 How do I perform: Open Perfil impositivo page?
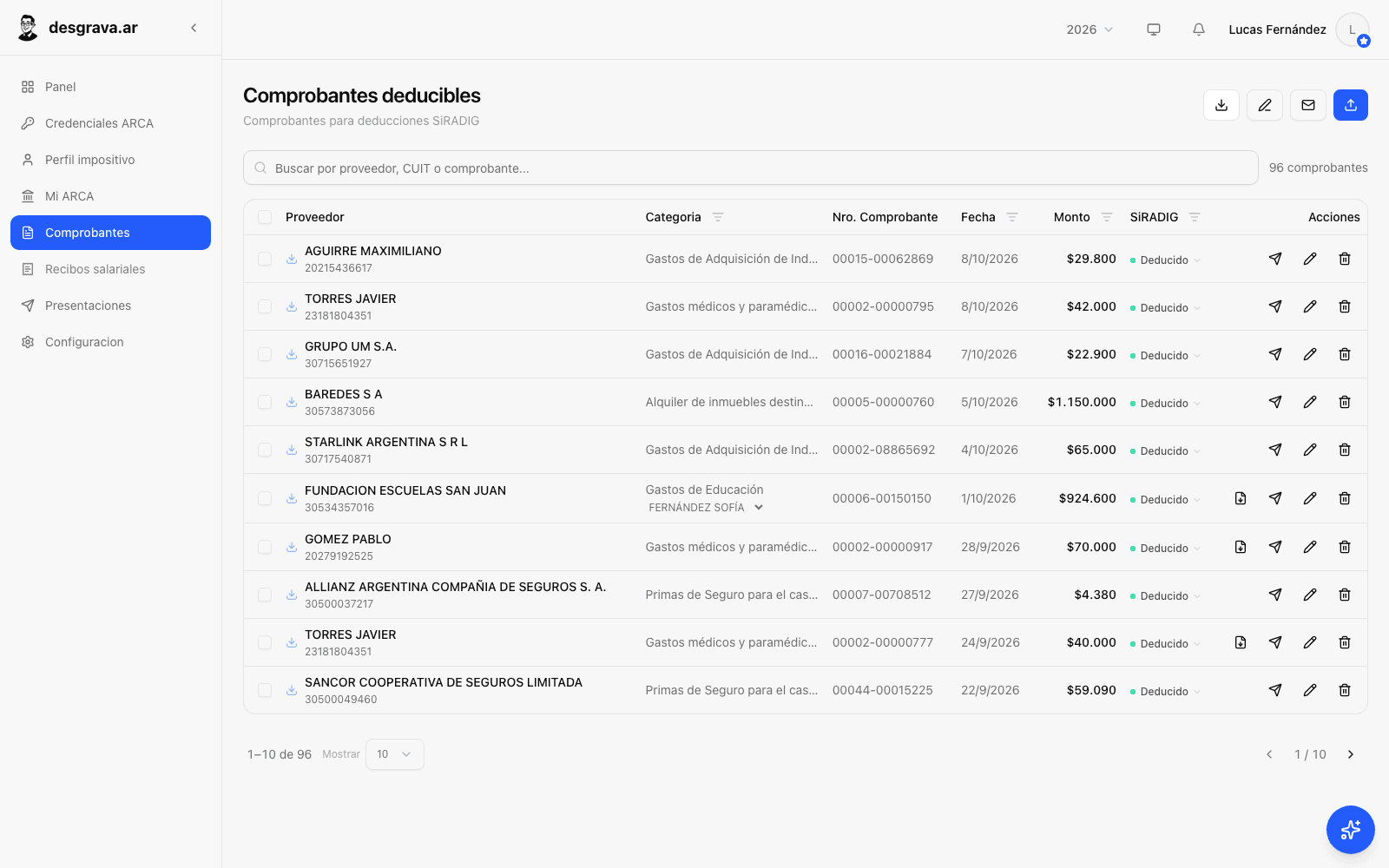110,160
